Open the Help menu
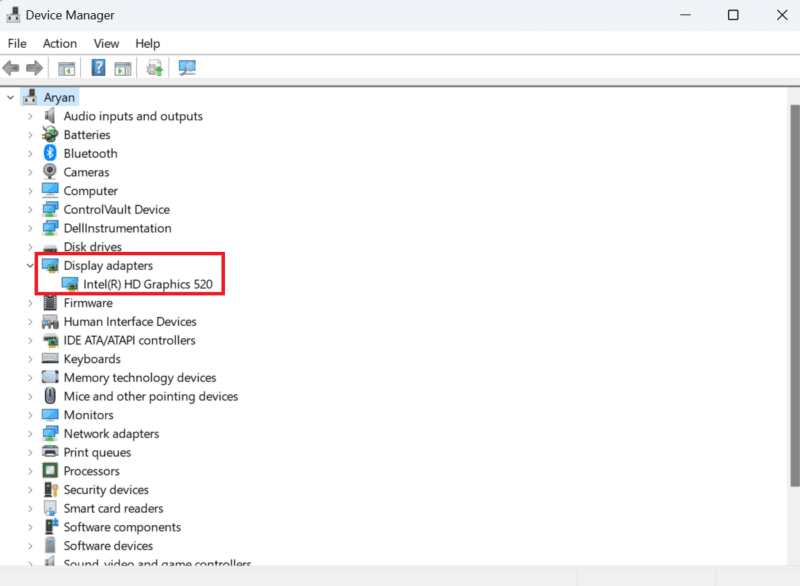This screenshot has height=586, width=800. click(147, 43)
